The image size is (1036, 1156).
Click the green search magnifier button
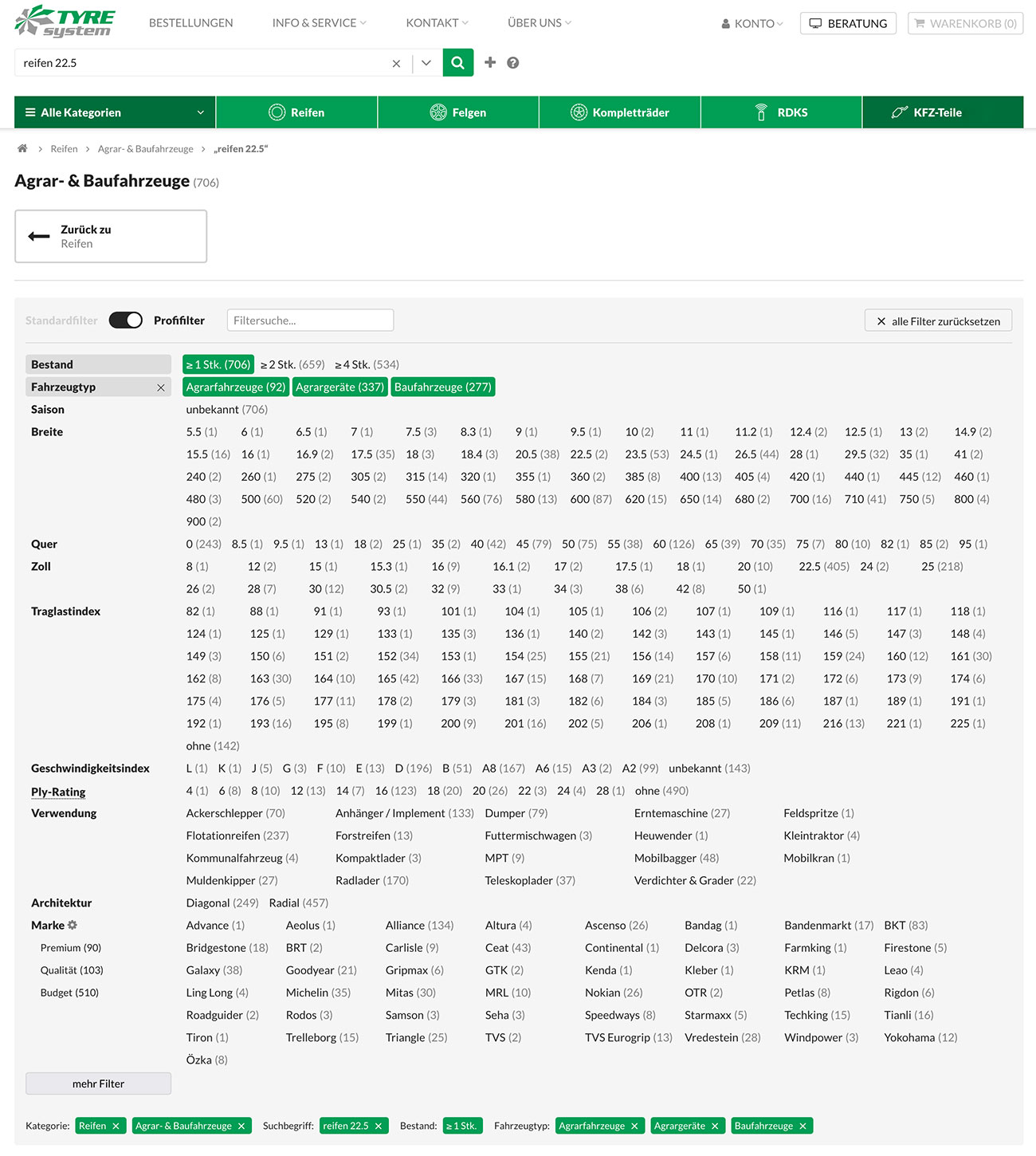(x=457, y=62)
